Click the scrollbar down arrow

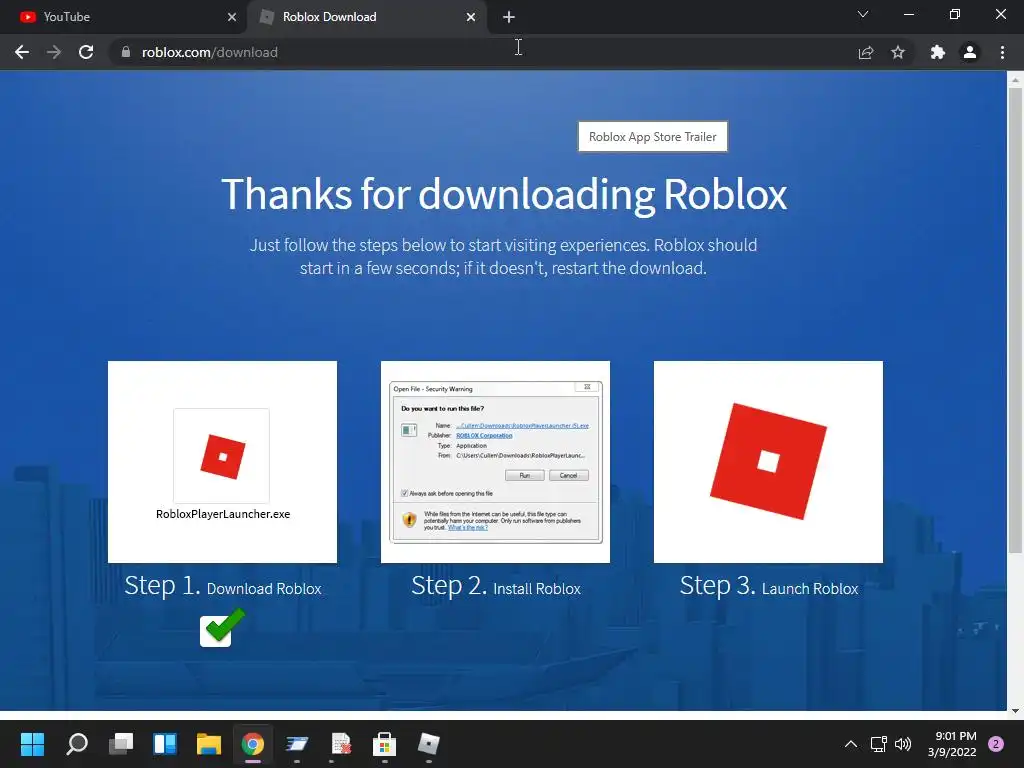click(1015, 711)
